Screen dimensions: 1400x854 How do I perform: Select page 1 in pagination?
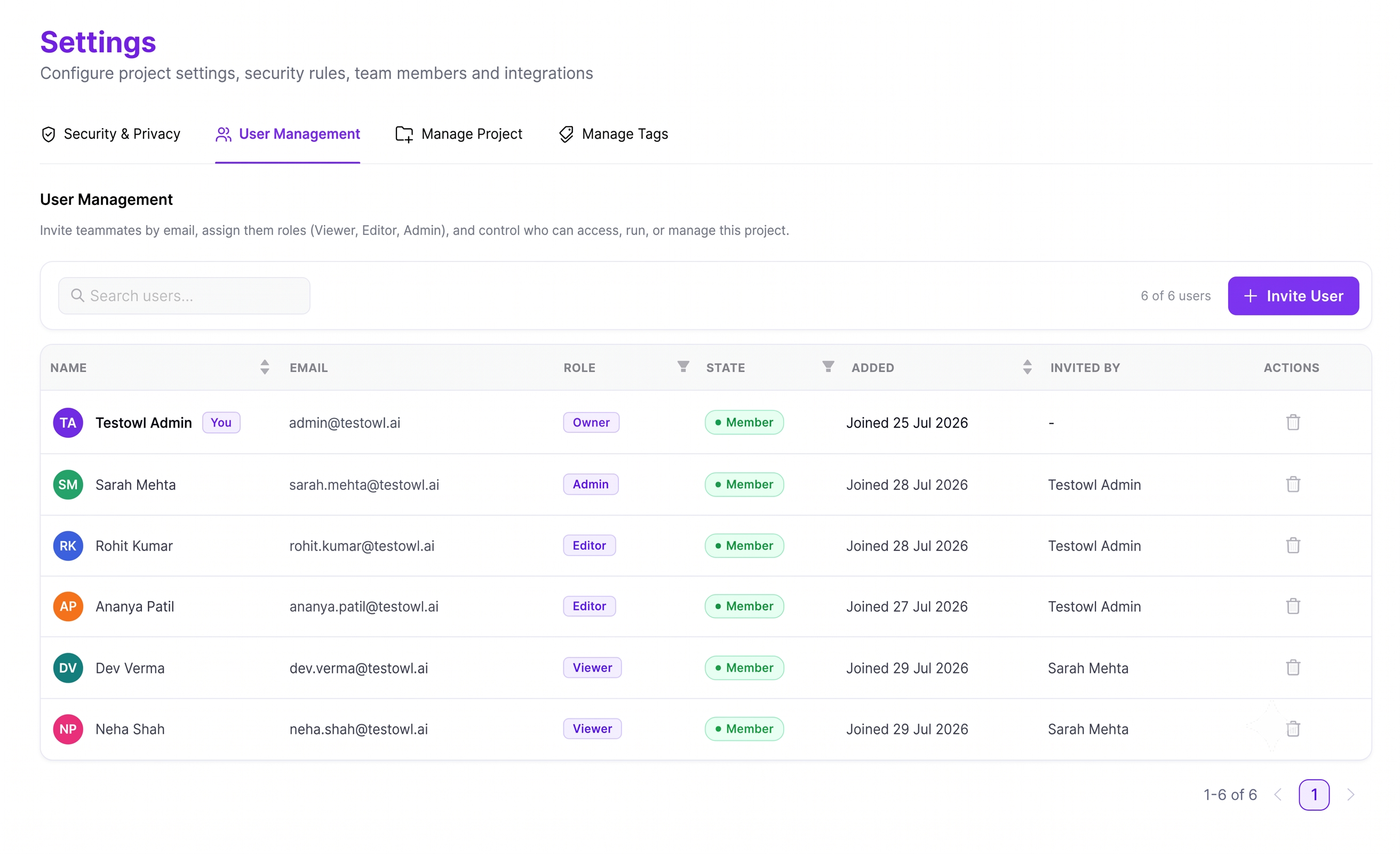pyautogui.click(x=1314, y=795)
